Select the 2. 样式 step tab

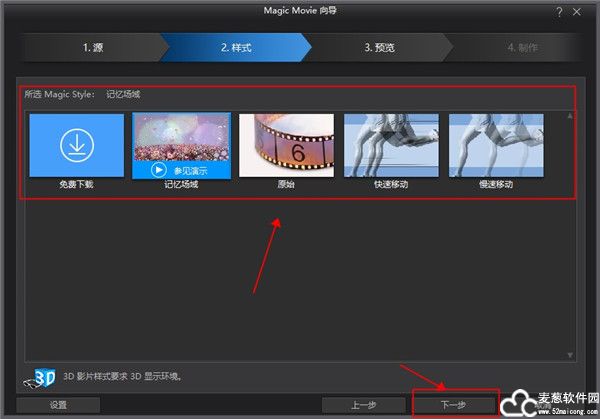(237, 47)
